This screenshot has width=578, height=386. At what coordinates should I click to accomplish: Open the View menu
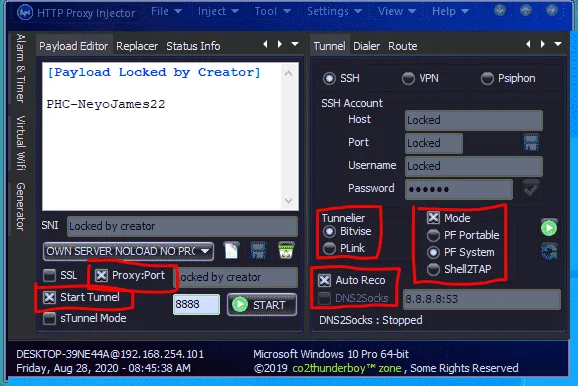(x=397, y=11)
